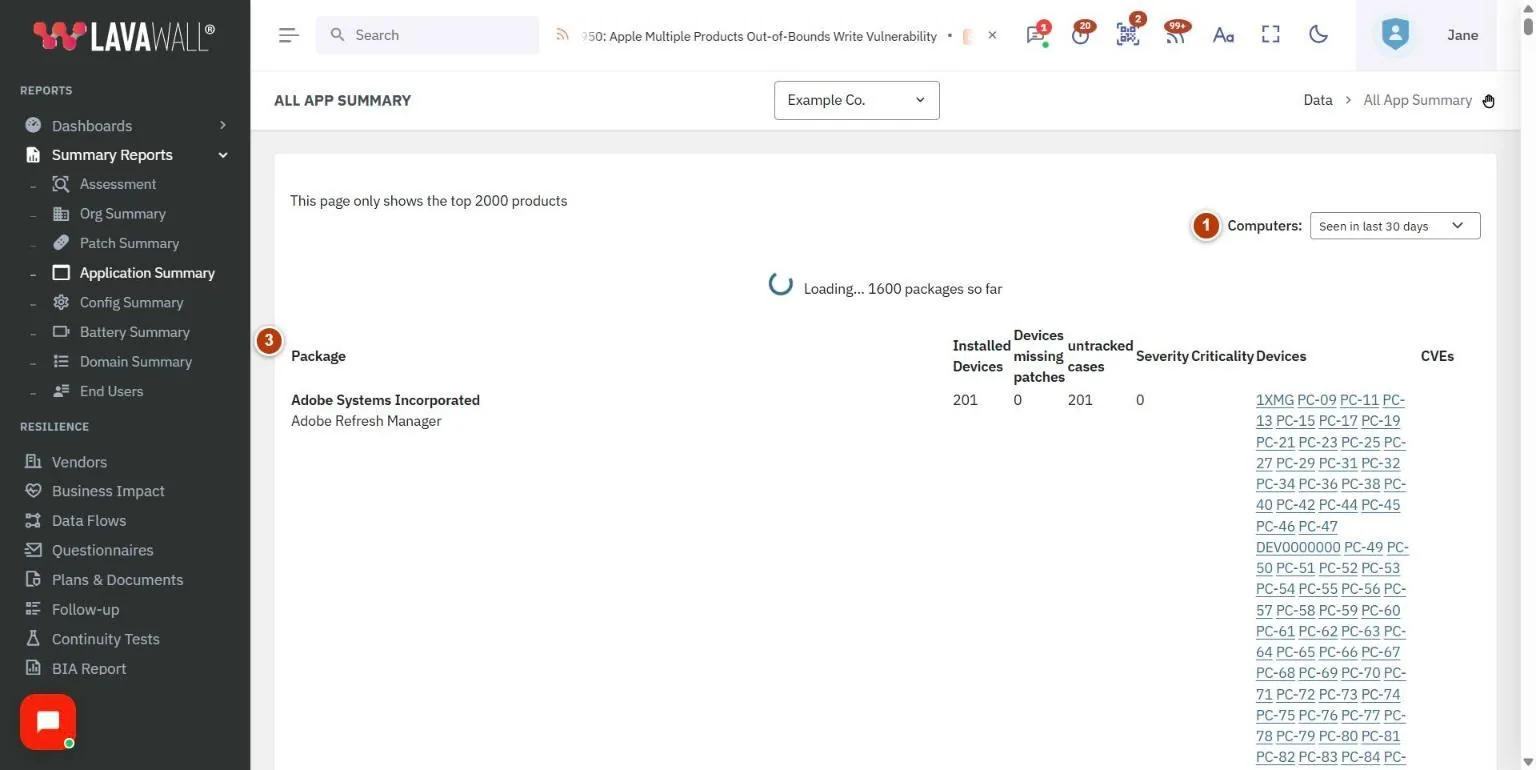Click the All App Summary breadcrumb
The width and height of the screenshot is (1536, 770).
1417,100
